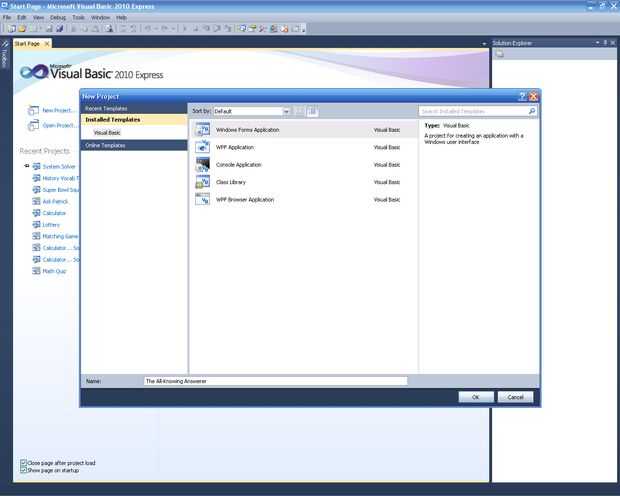Click the Solution Explorer panel toolbar icon

500,54
